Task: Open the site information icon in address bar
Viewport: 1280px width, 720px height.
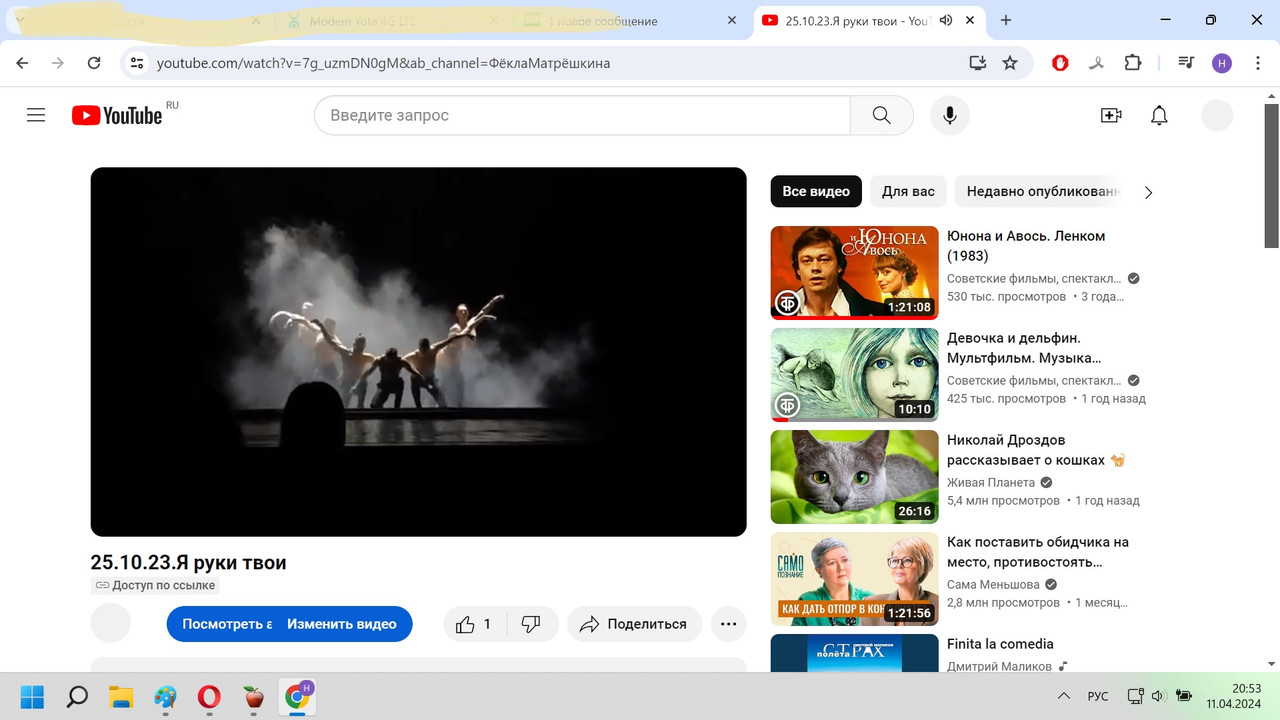Action: click(x=137, y=63)
